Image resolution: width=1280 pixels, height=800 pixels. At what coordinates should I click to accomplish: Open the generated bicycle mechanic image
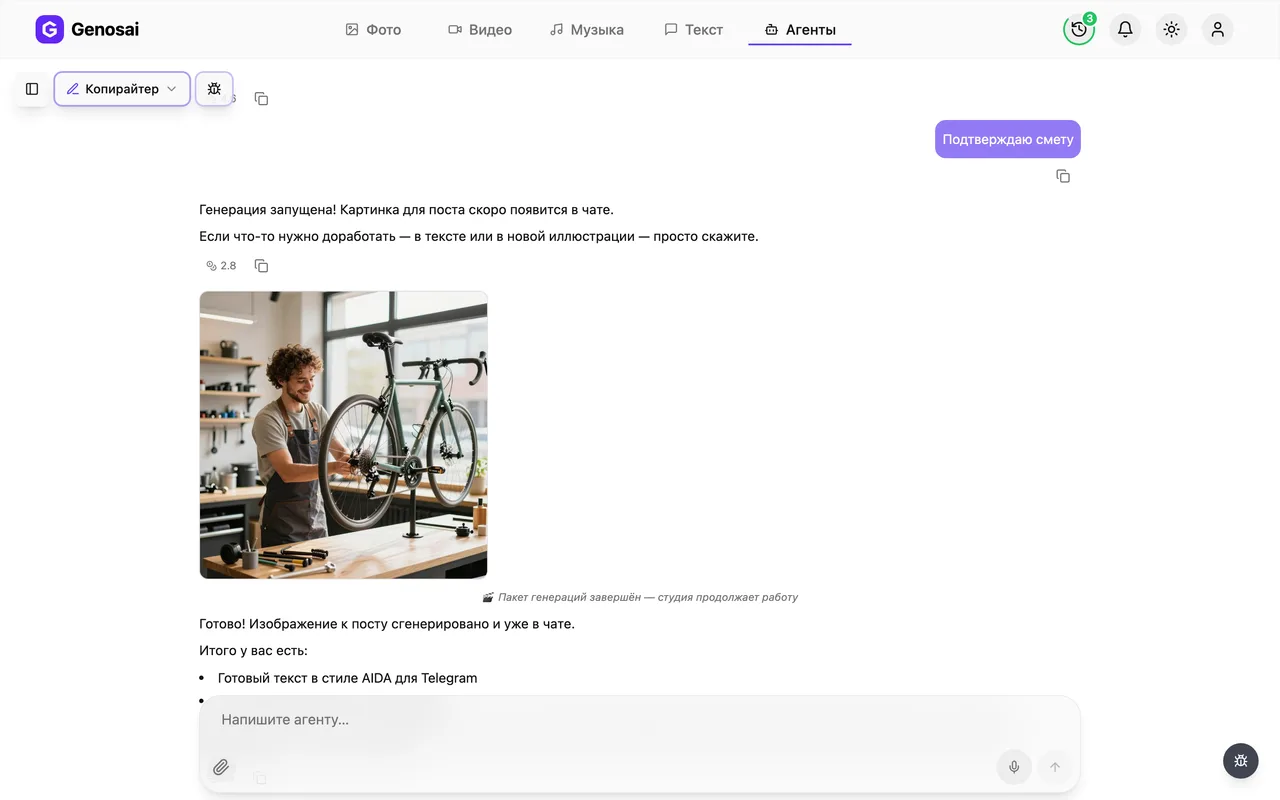click(343, 435)
